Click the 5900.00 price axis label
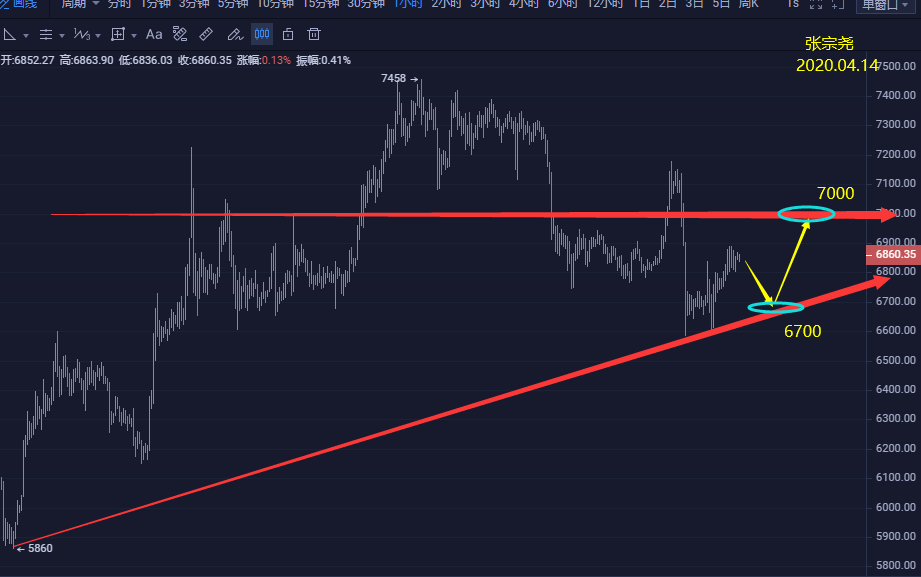The height and width of the screenshot is (577, 921). 896,536
